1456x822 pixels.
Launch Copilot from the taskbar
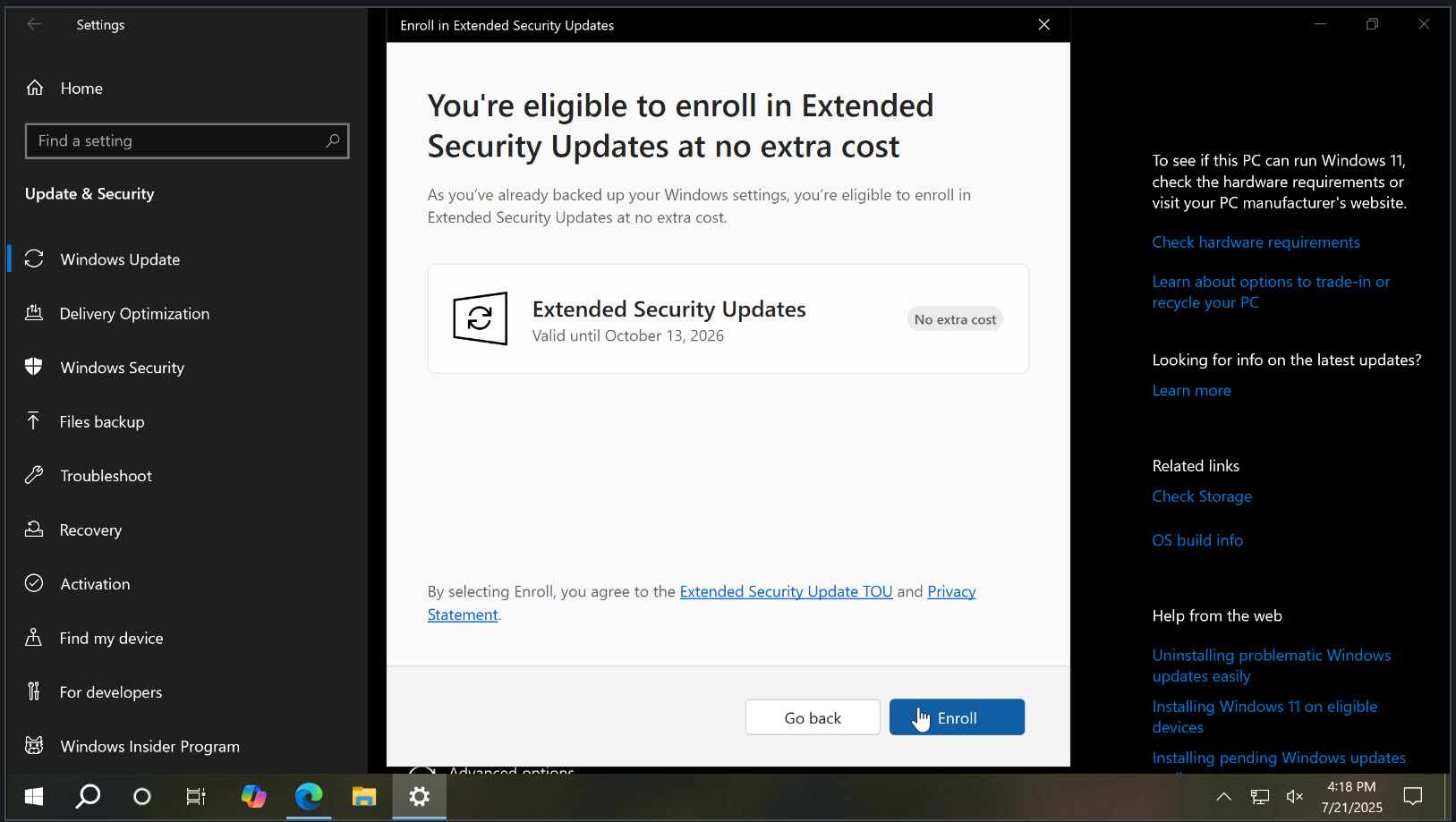click(253, 796)
